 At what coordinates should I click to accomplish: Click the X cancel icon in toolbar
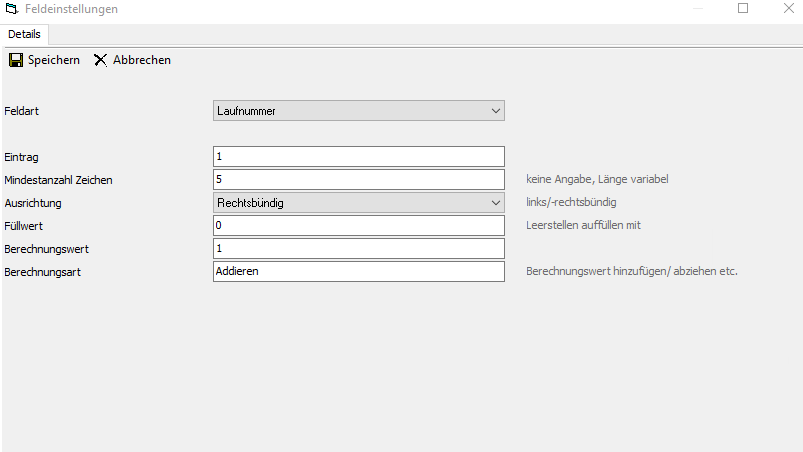(100, 60)
